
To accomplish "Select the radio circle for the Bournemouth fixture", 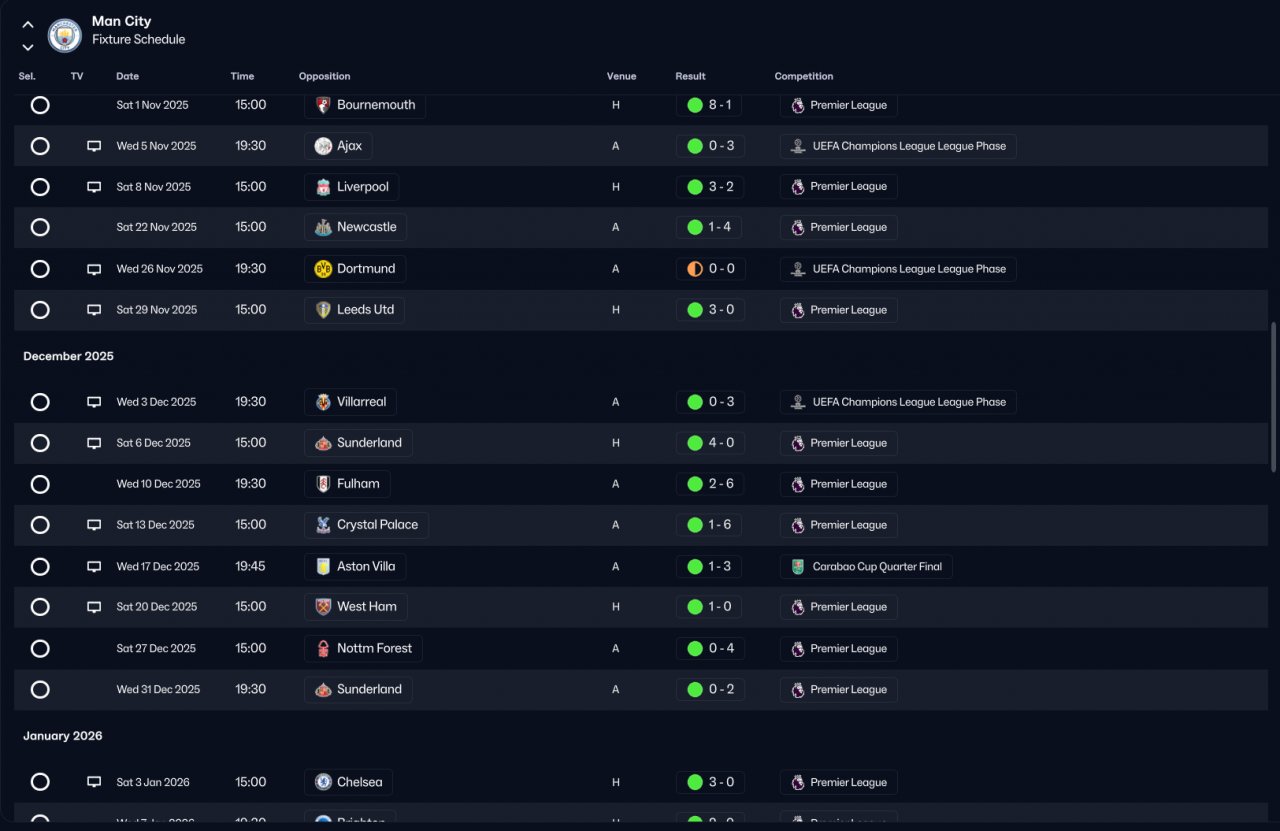I will 40,105.
